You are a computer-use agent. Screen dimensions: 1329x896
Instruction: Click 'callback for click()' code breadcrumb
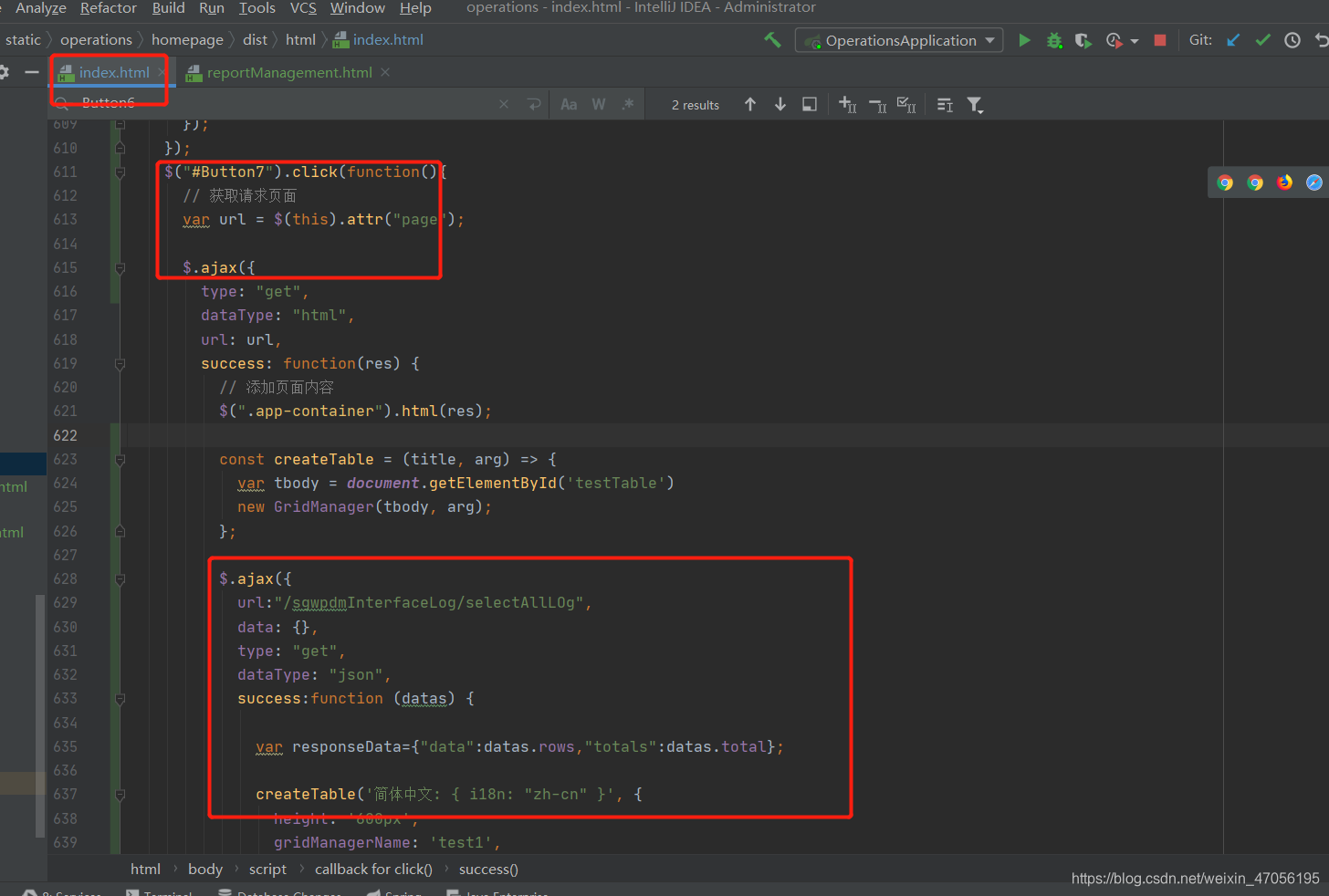(373, 870)
